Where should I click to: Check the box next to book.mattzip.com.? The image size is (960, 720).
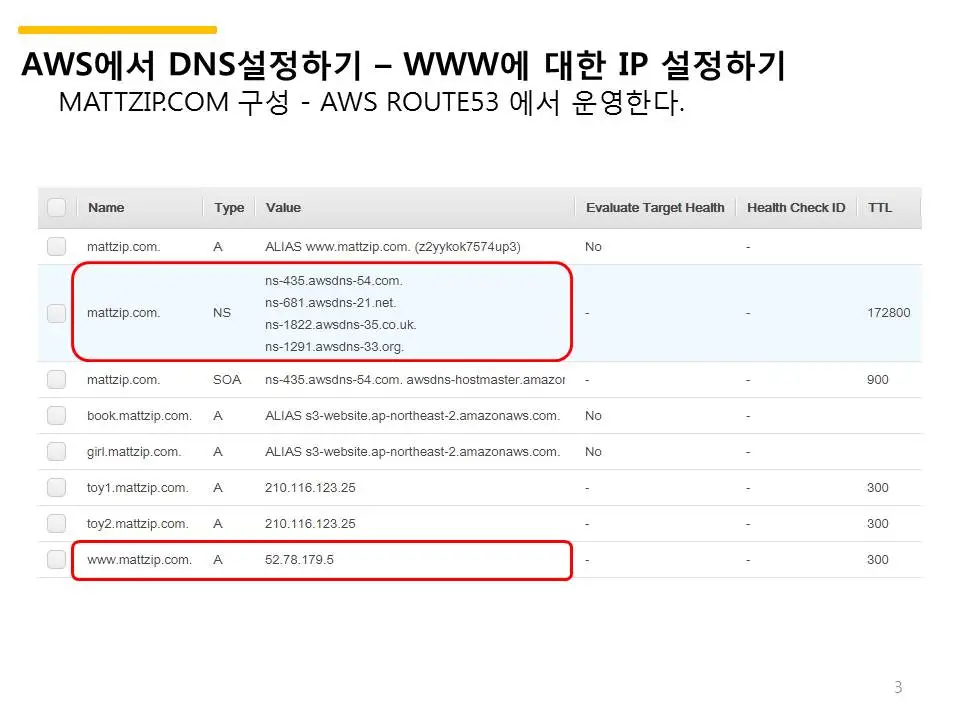point(56,416)
